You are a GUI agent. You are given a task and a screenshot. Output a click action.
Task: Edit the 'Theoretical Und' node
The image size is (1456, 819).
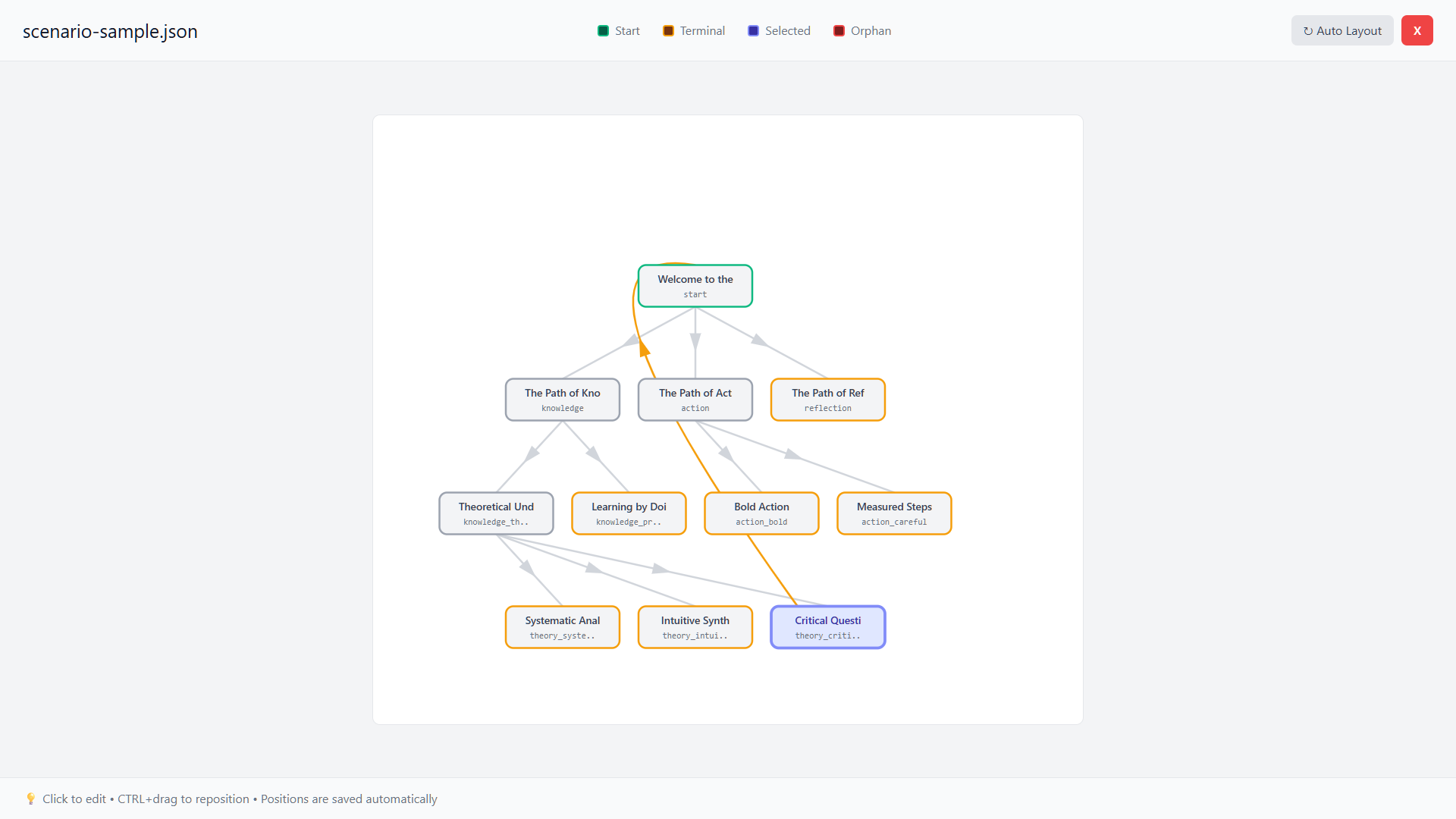pos(496,513)
